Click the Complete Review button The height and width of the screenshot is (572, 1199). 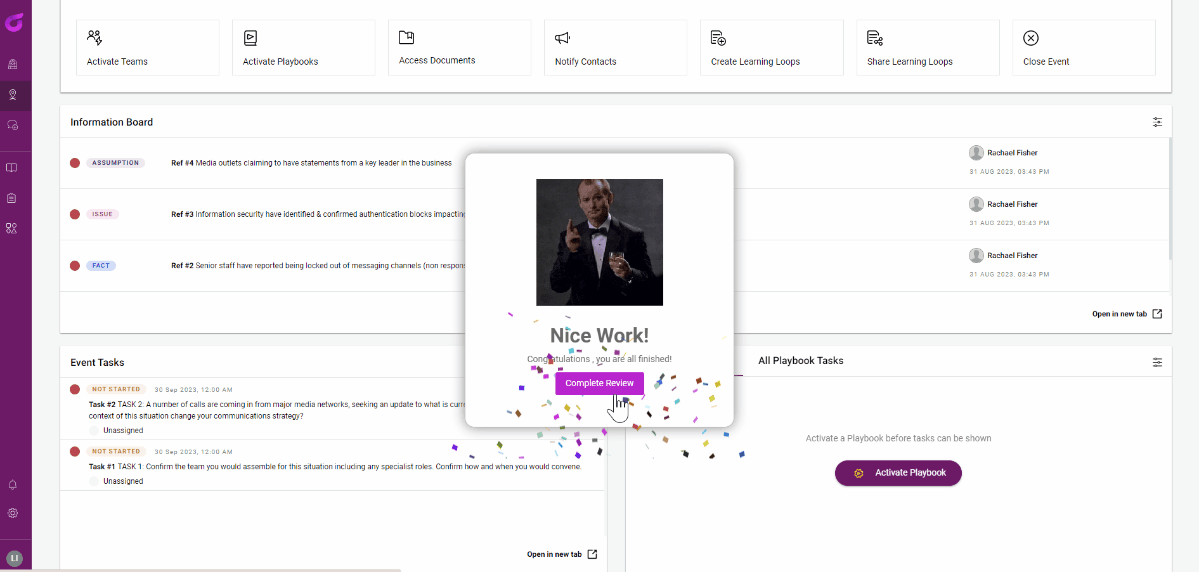tap(600, 383)
